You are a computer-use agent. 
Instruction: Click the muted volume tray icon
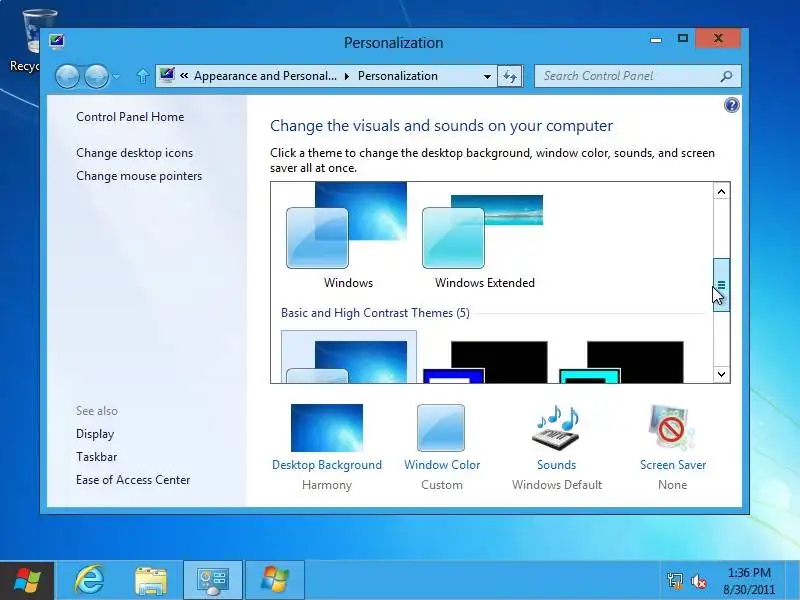pyautogui.click(x=698, y=581)
